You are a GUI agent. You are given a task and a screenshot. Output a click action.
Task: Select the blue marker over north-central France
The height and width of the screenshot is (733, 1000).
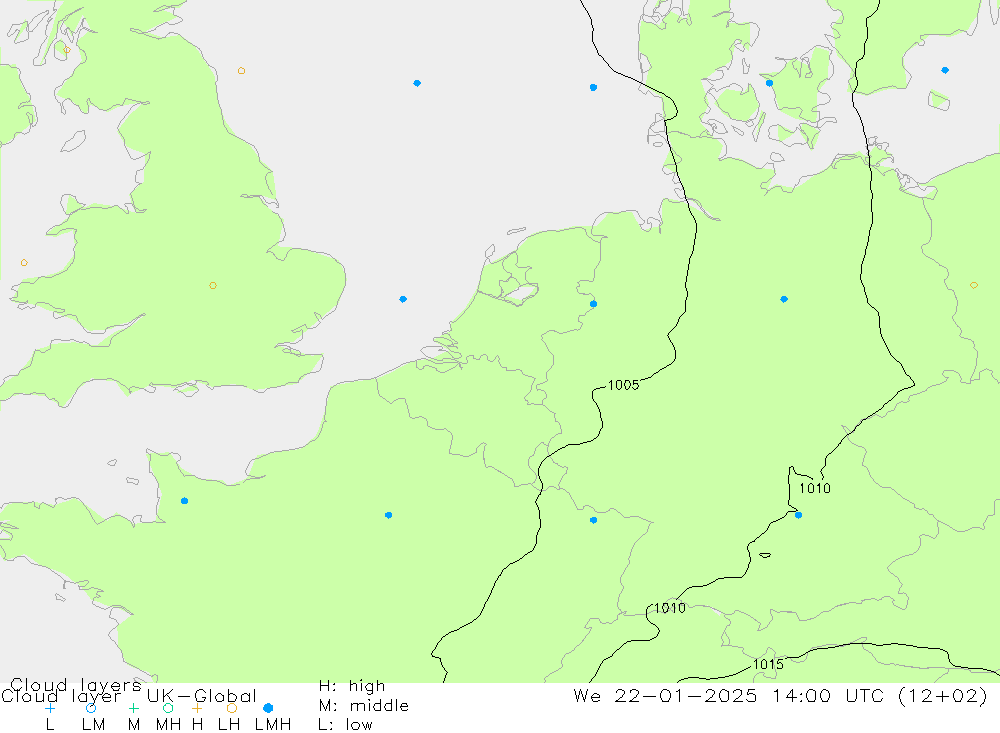[388, 515]
